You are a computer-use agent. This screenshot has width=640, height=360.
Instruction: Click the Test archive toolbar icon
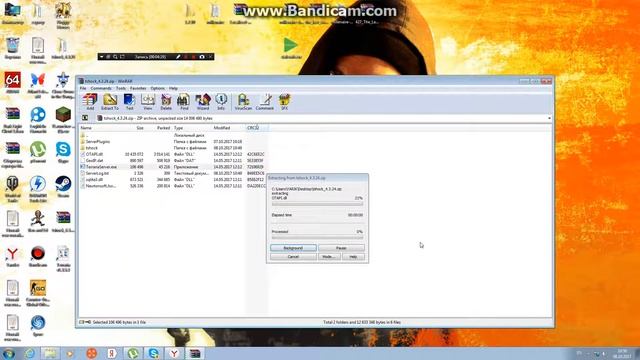[x=129, y=102]
